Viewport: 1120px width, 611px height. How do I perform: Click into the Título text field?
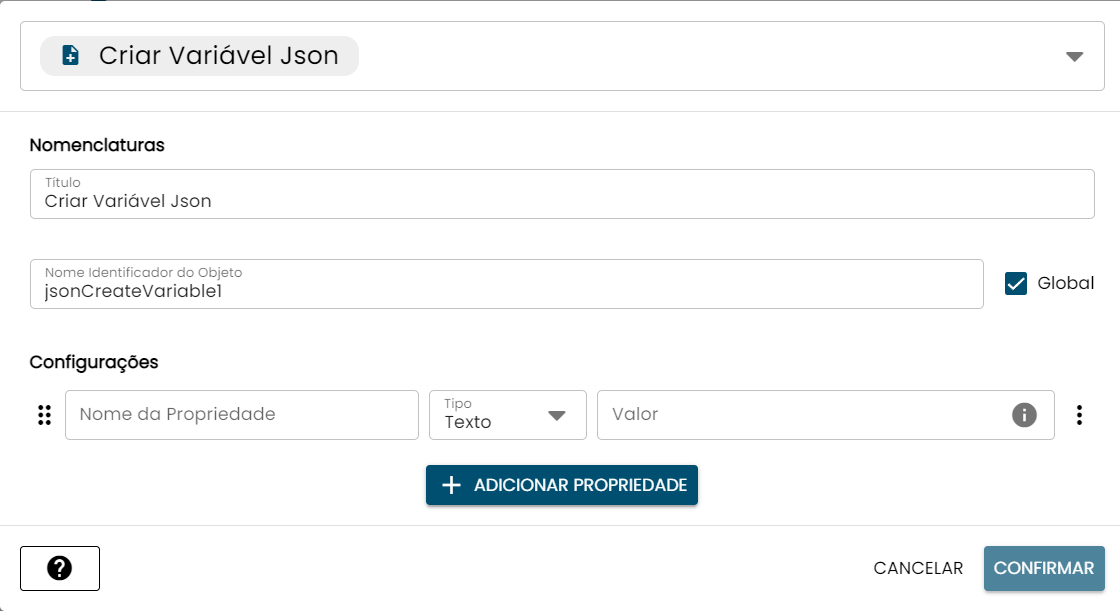[x=562, y=200]
